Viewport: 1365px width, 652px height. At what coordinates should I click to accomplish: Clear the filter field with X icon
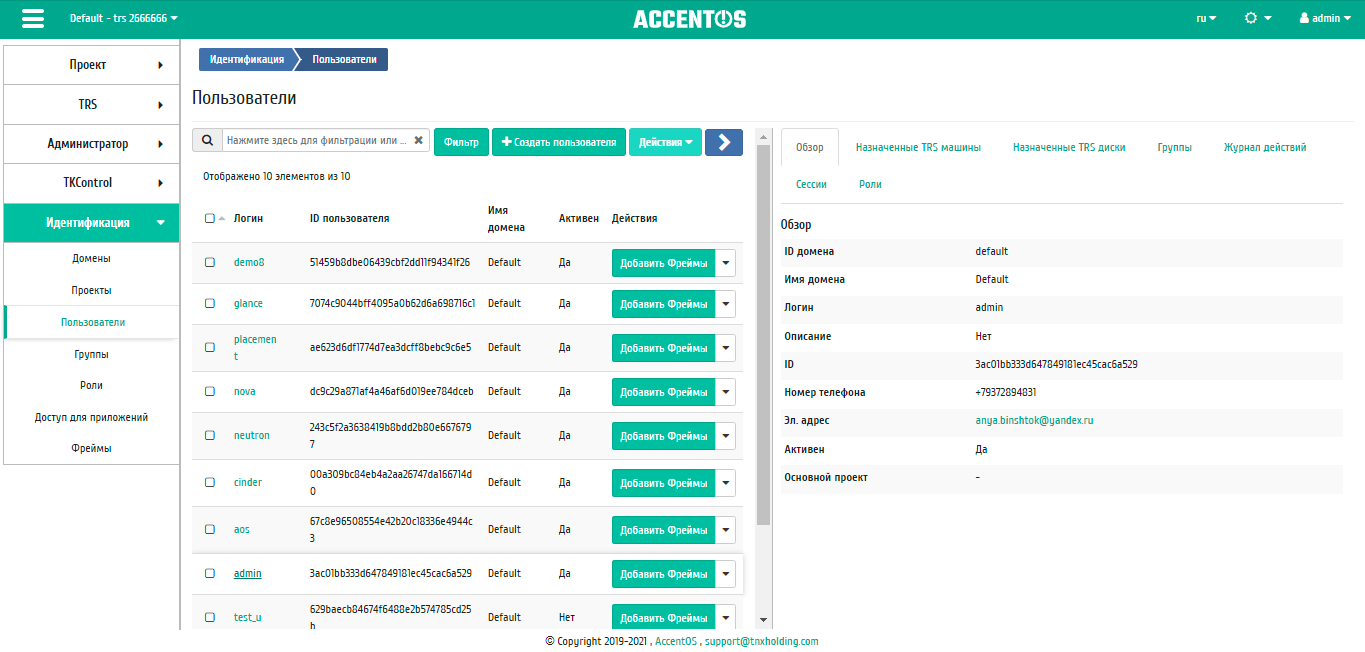click(x=419, y=141)
